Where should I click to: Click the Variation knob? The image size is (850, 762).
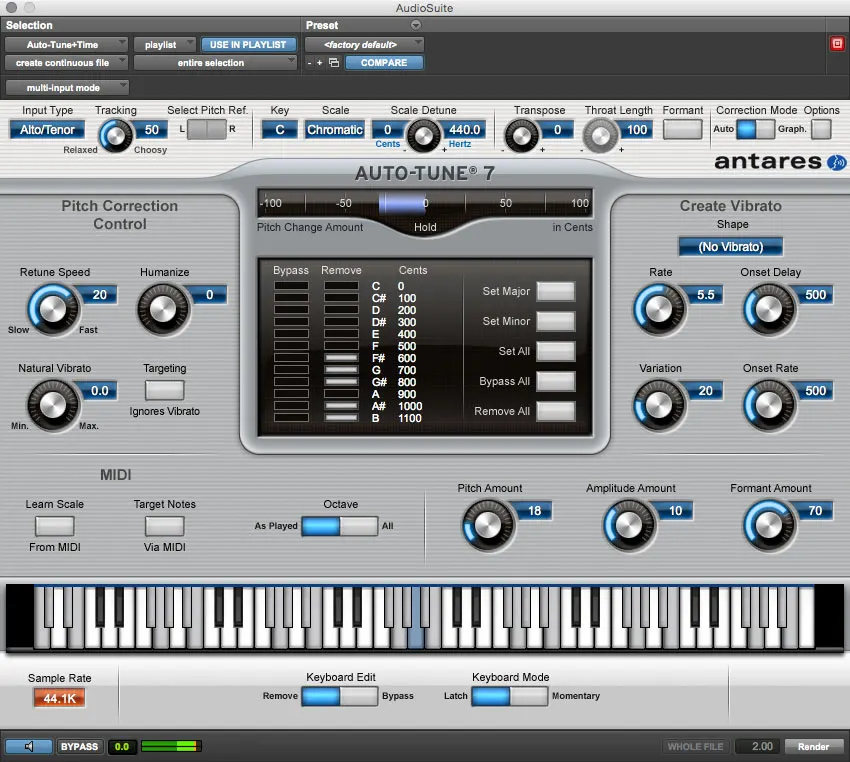[659, 405]
